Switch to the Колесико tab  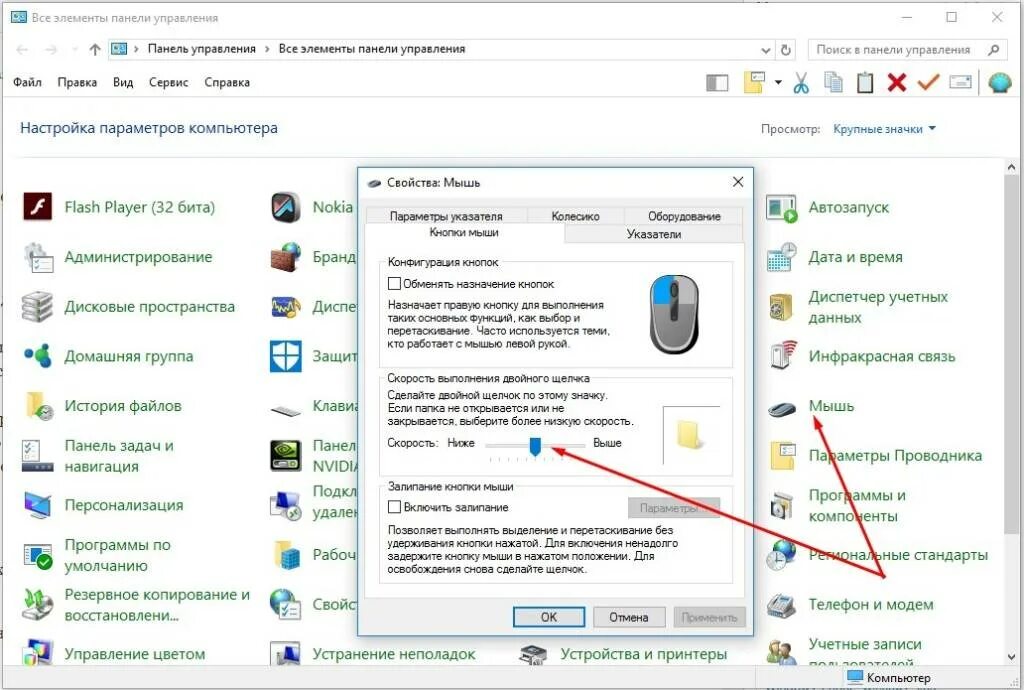coord(575,216)
